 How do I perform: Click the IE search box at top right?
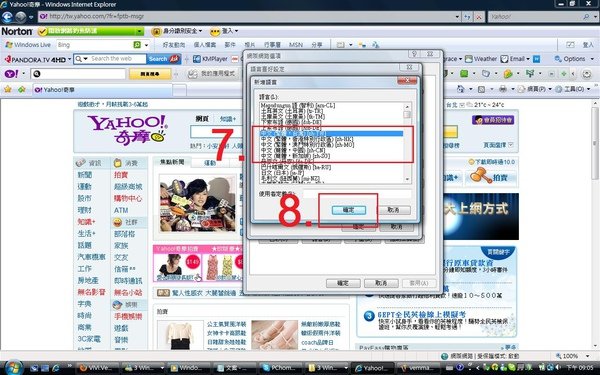pyautogui.click(x=535, y=17)
